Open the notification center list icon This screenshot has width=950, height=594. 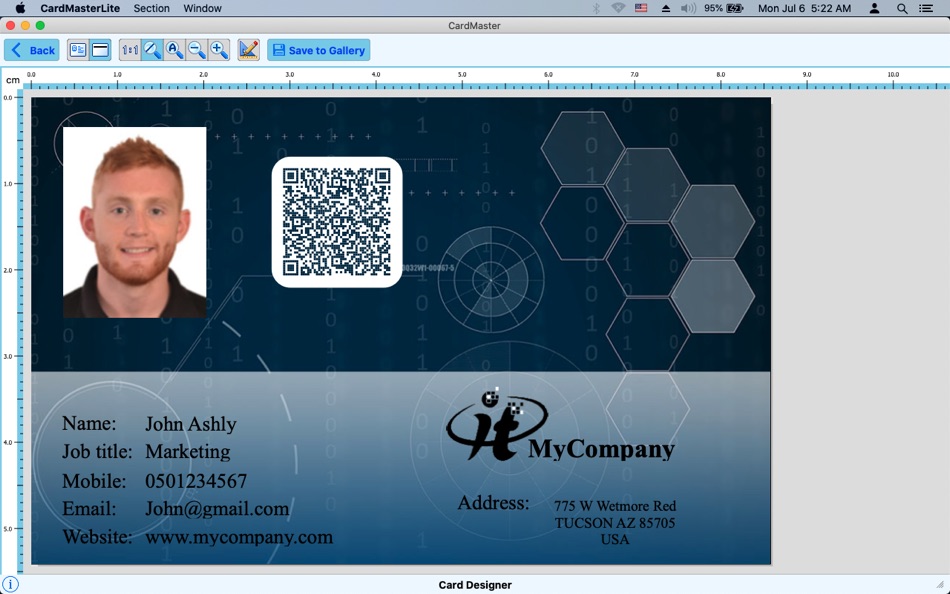926,8
